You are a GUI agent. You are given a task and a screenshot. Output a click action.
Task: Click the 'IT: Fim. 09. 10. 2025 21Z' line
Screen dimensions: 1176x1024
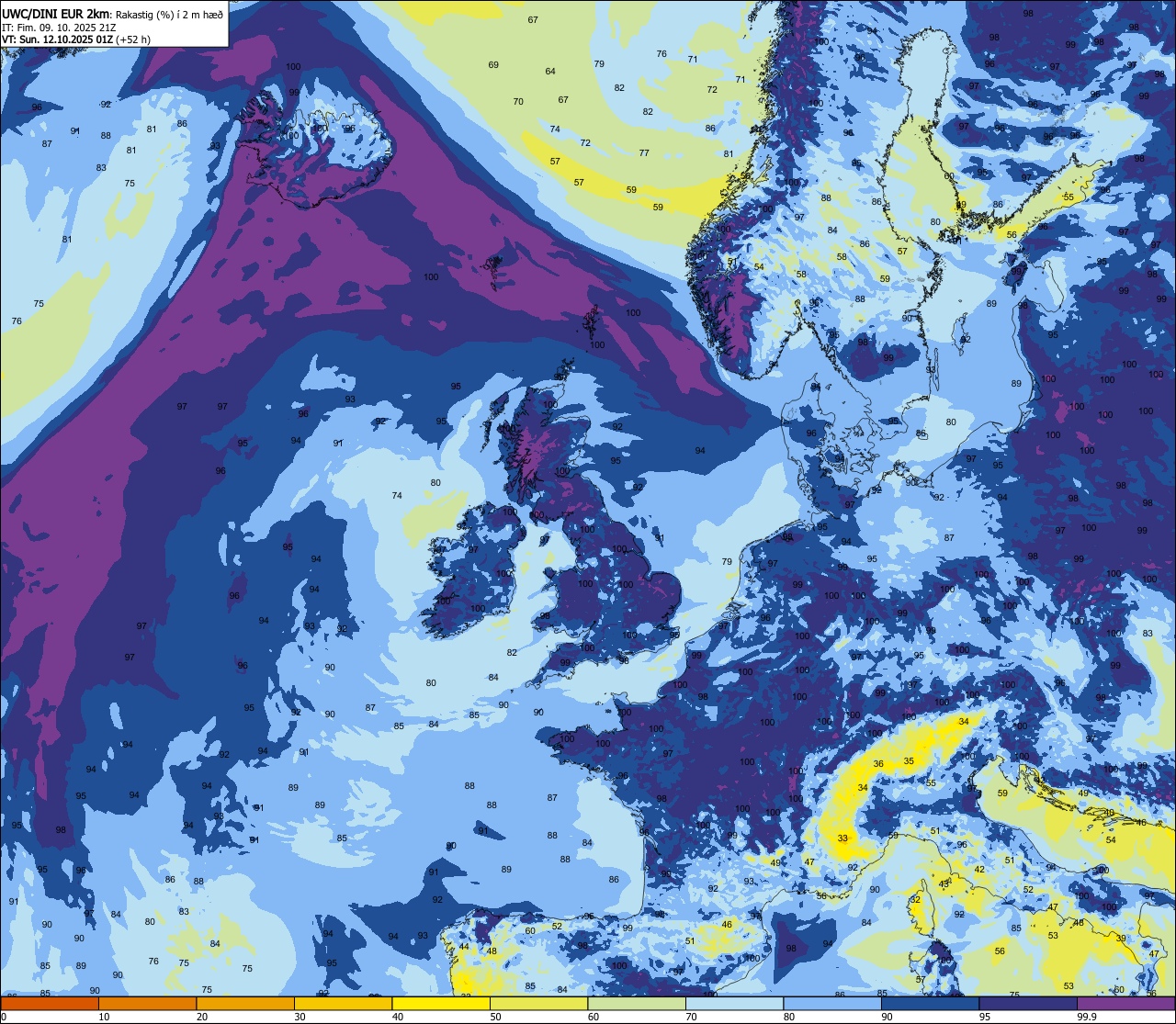[x=59, y=28]
